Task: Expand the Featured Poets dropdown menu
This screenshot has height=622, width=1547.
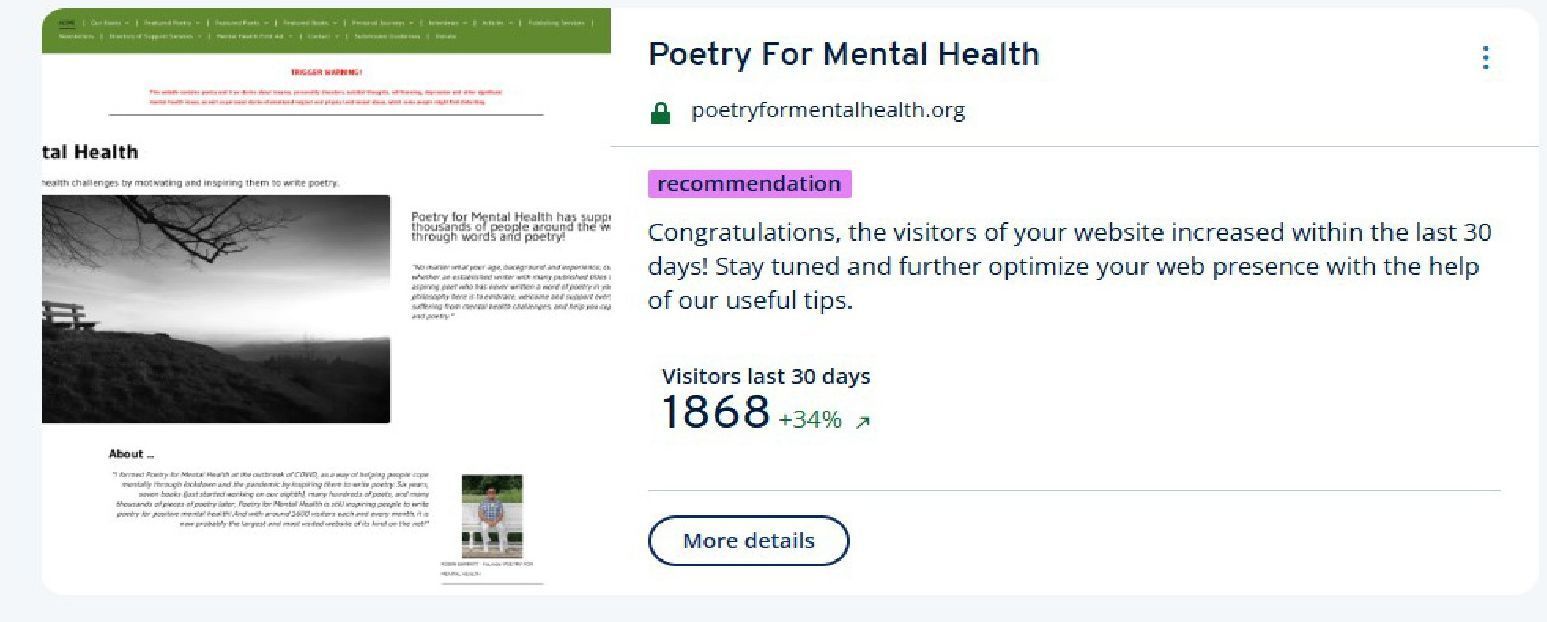Action: pos(240,22)
